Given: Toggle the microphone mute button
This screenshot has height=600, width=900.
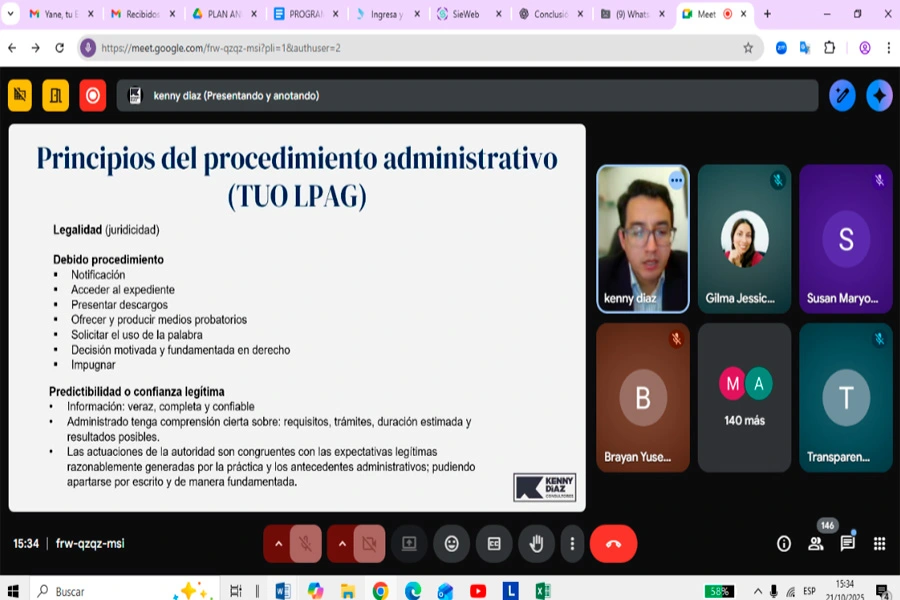Looking at the screenshot, I should [x=306, y=543].
